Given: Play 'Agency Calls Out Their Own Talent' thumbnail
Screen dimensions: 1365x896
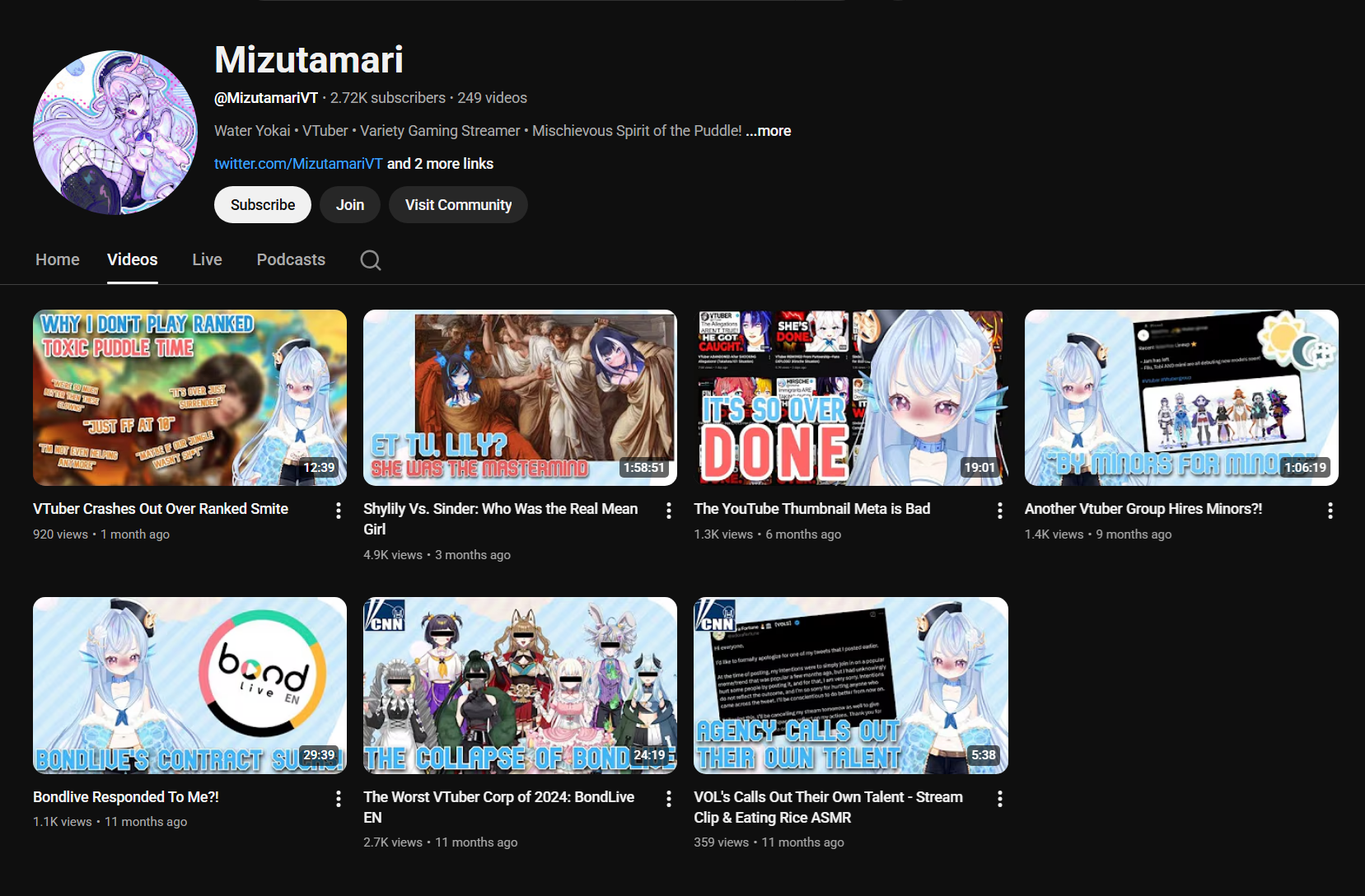Looking at the screenshot, I should click(x=851, y=685).
